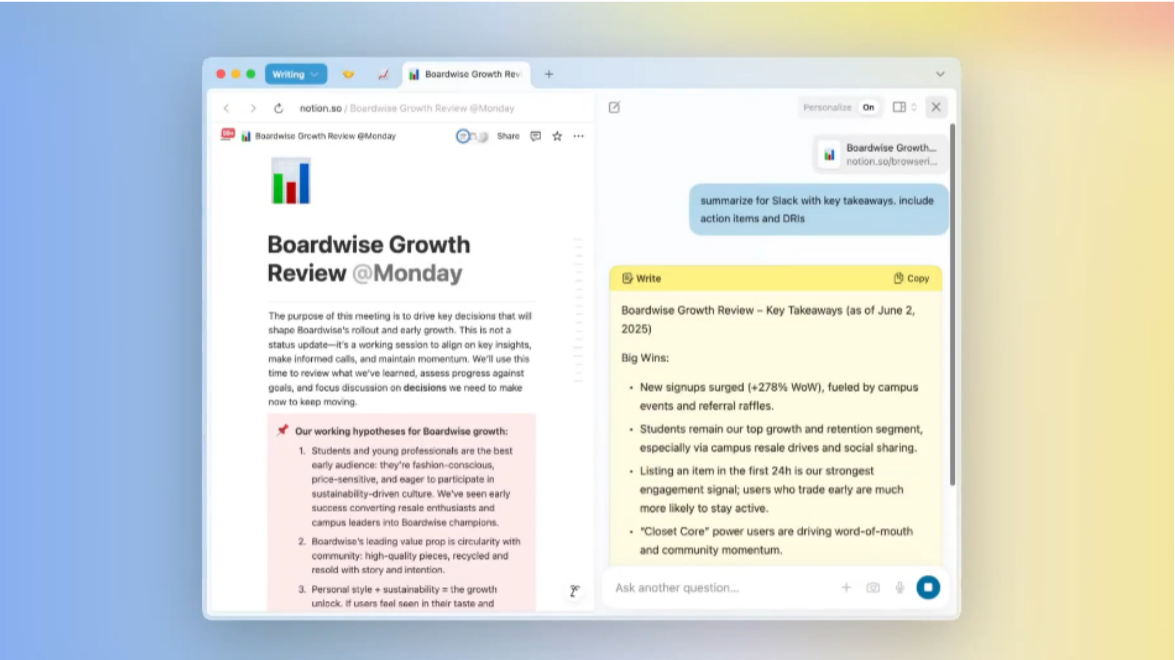Click hypothesis 1 about students and young professionals
This screenshot has height=660, width=1175.
(412, 487)
